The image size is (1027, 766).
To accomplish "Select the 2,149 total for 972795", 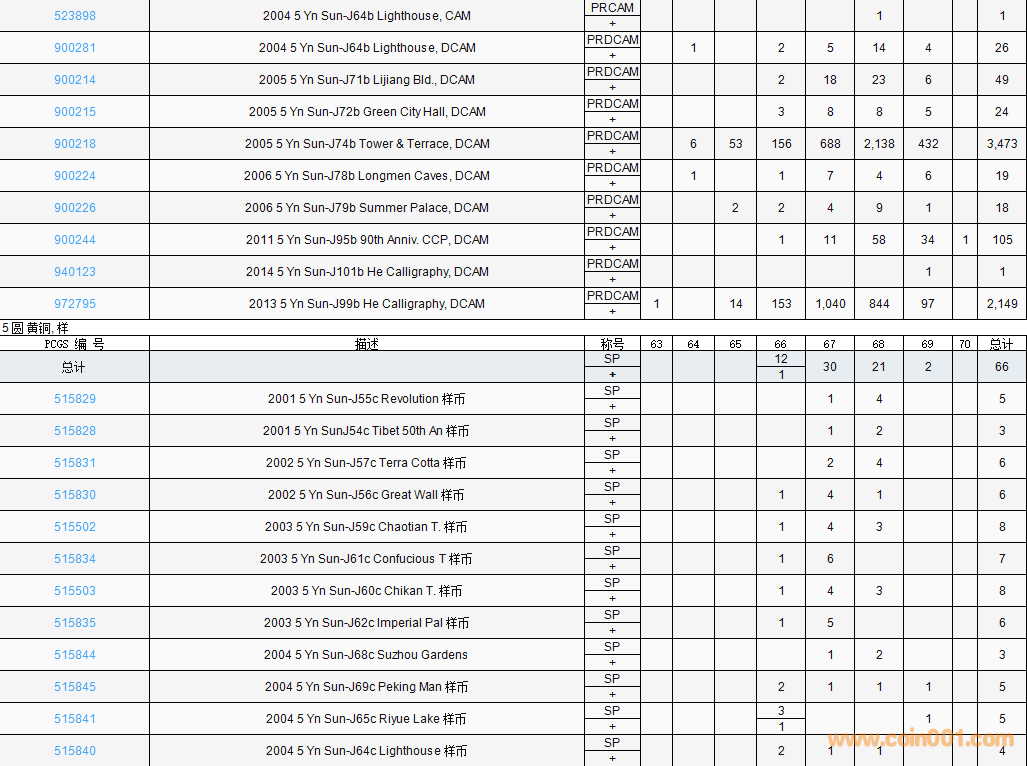I will pyautogui.click(x=1001, y=304).
